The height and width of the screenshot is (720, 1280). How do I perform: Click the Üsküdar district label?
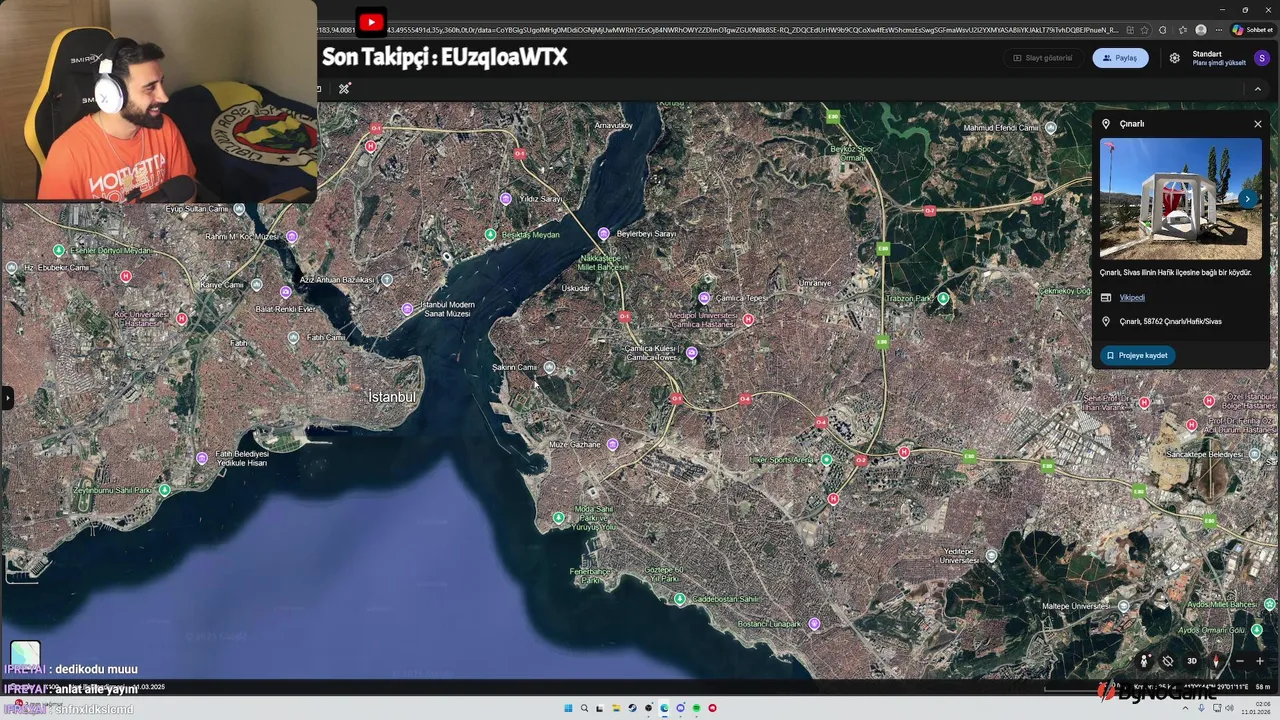576,288
